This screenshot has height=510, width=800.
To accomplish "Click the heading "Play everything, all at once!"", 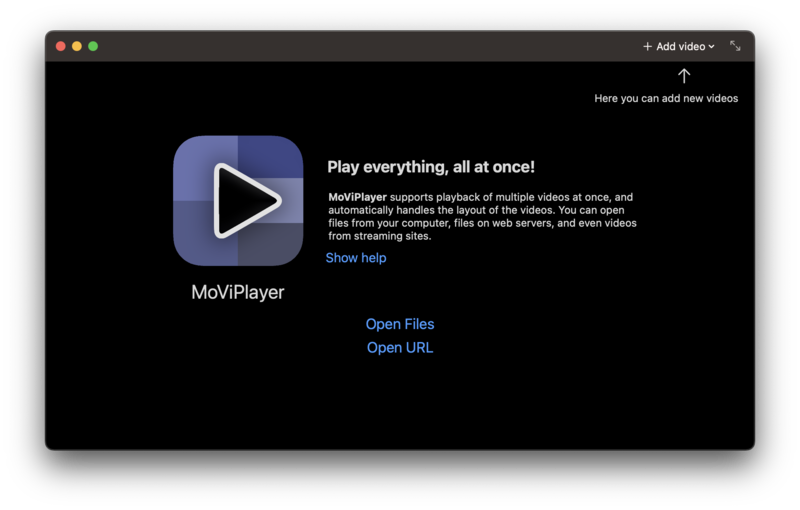I will click(x=431, y=167).
